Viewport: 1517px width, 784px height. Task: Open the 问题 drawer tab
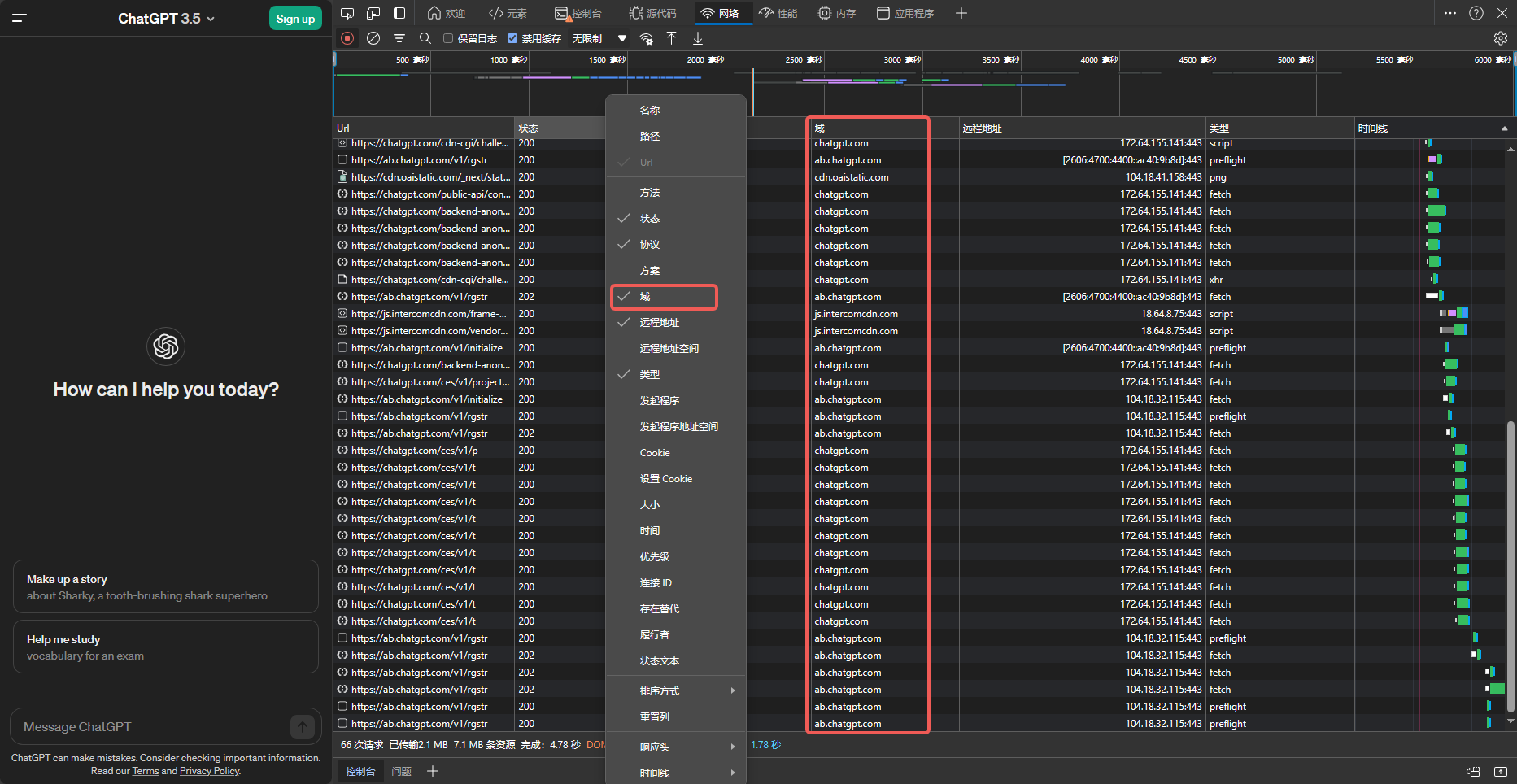click(401, 771)
